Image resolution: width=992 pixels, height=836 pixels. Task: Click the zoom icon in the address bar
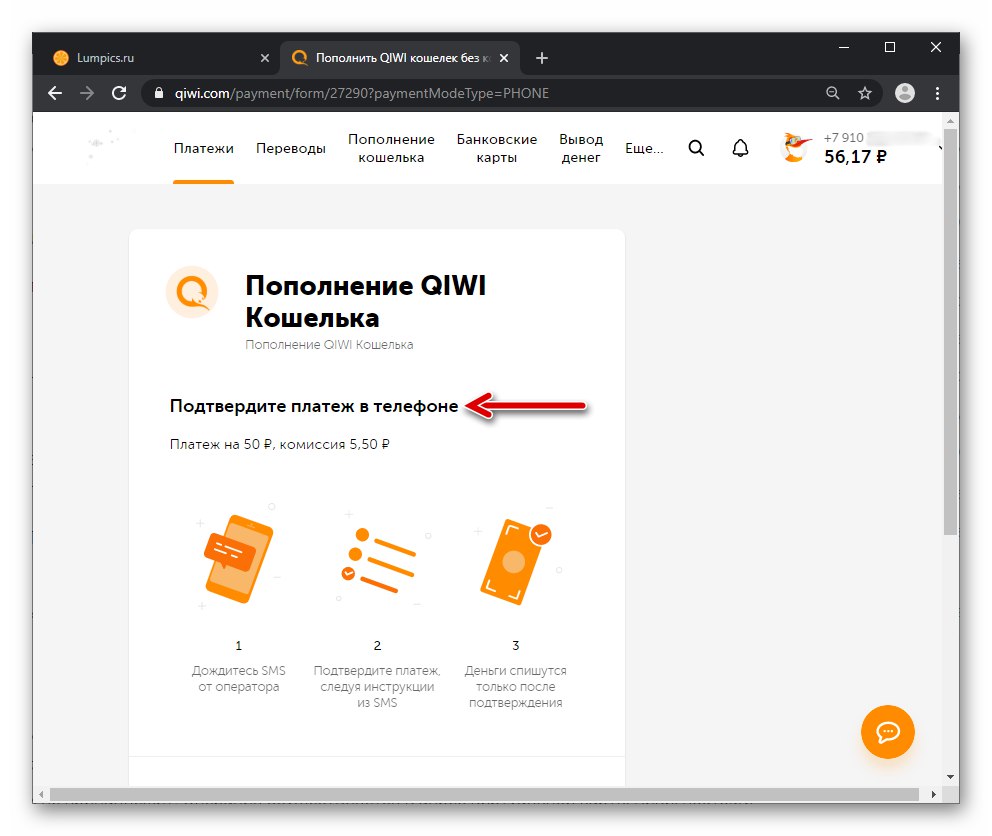click(833, 93)
